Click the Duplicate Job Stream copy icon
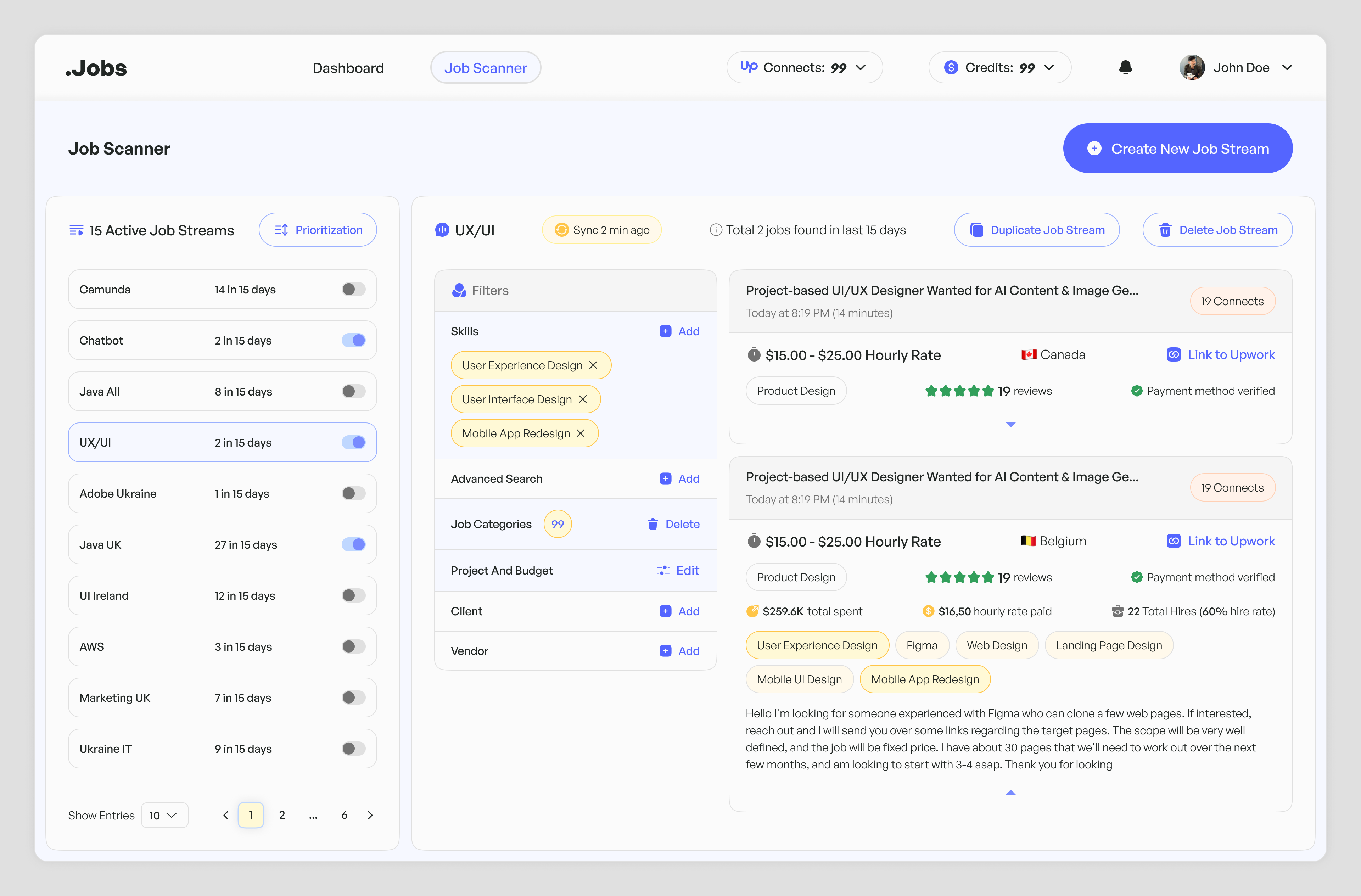Viewport: 1361px width, 896px height. pos(976,229)
